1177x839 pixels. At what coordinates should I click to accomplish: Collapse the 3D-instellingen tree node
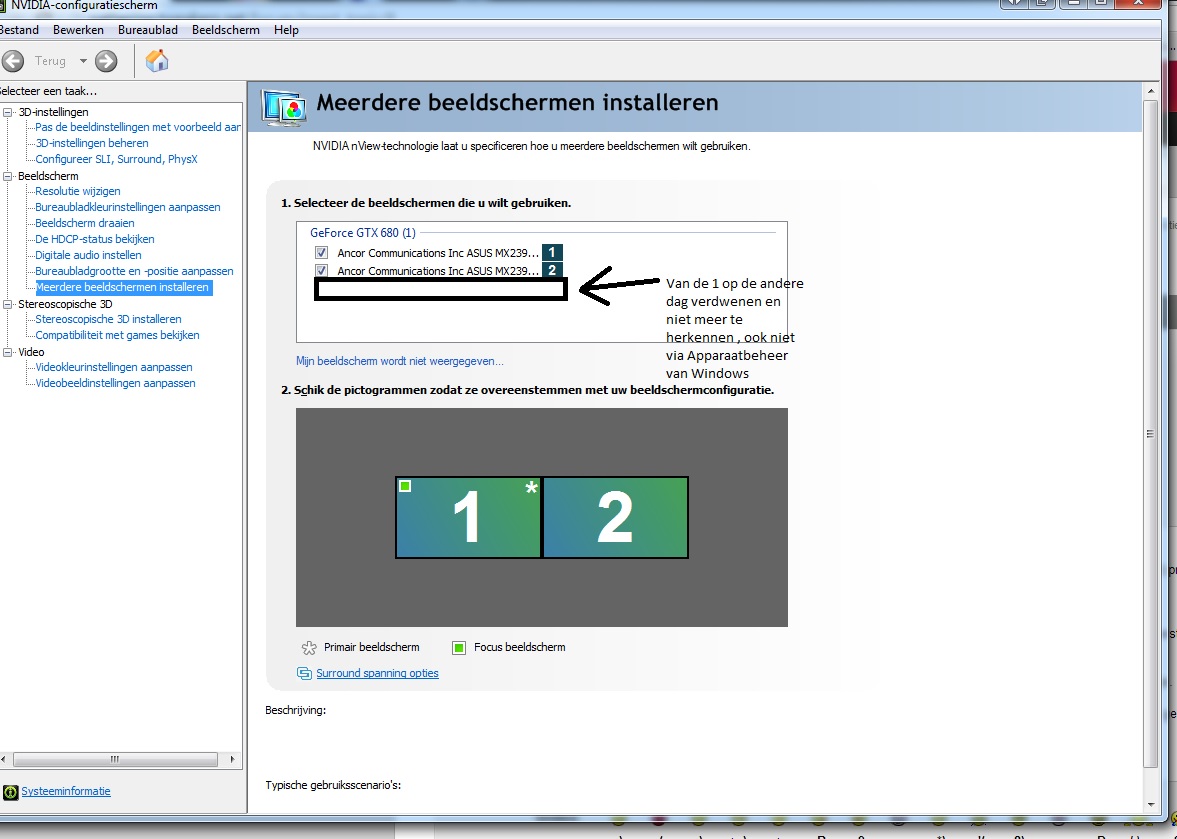[8, 112]
